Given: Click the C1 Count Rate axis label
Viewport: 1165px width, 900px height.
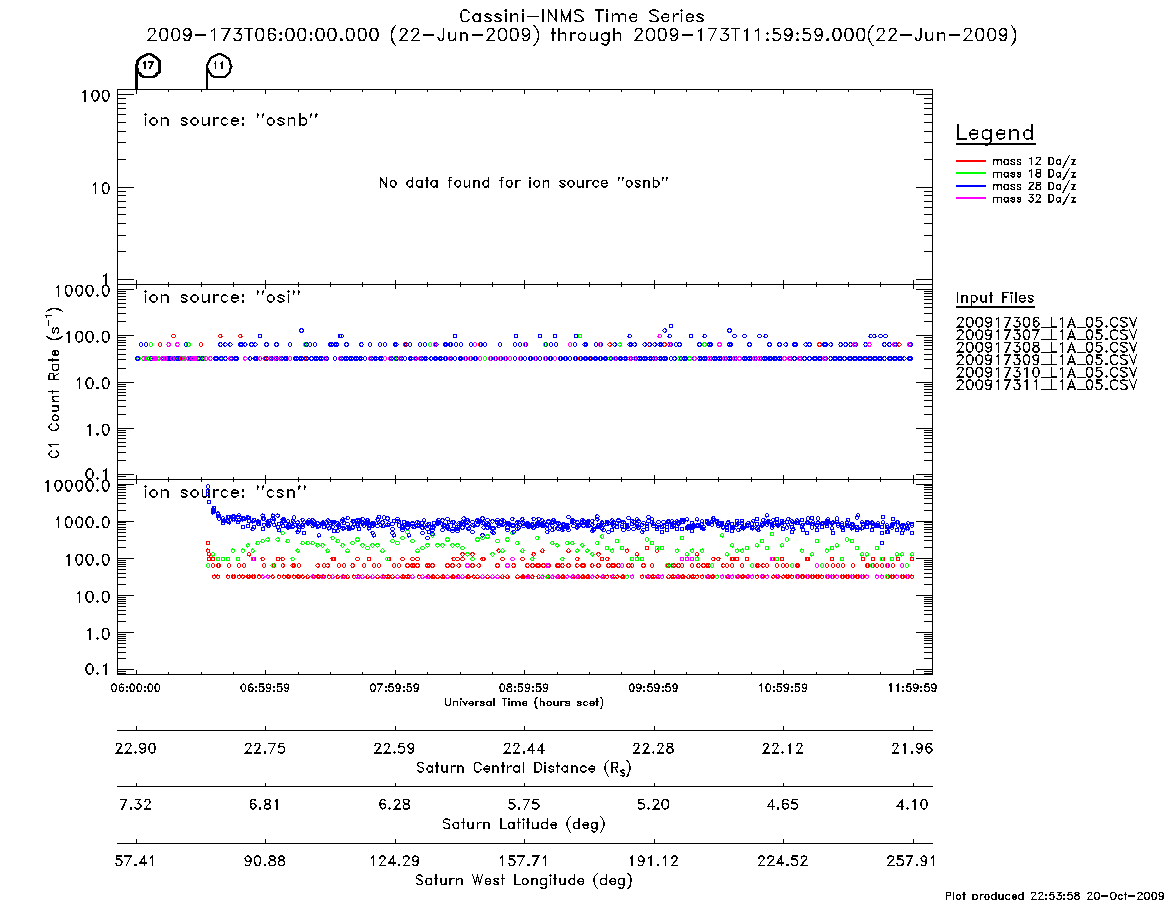Looking at the screenshot, I should click(x=53, y=381).
